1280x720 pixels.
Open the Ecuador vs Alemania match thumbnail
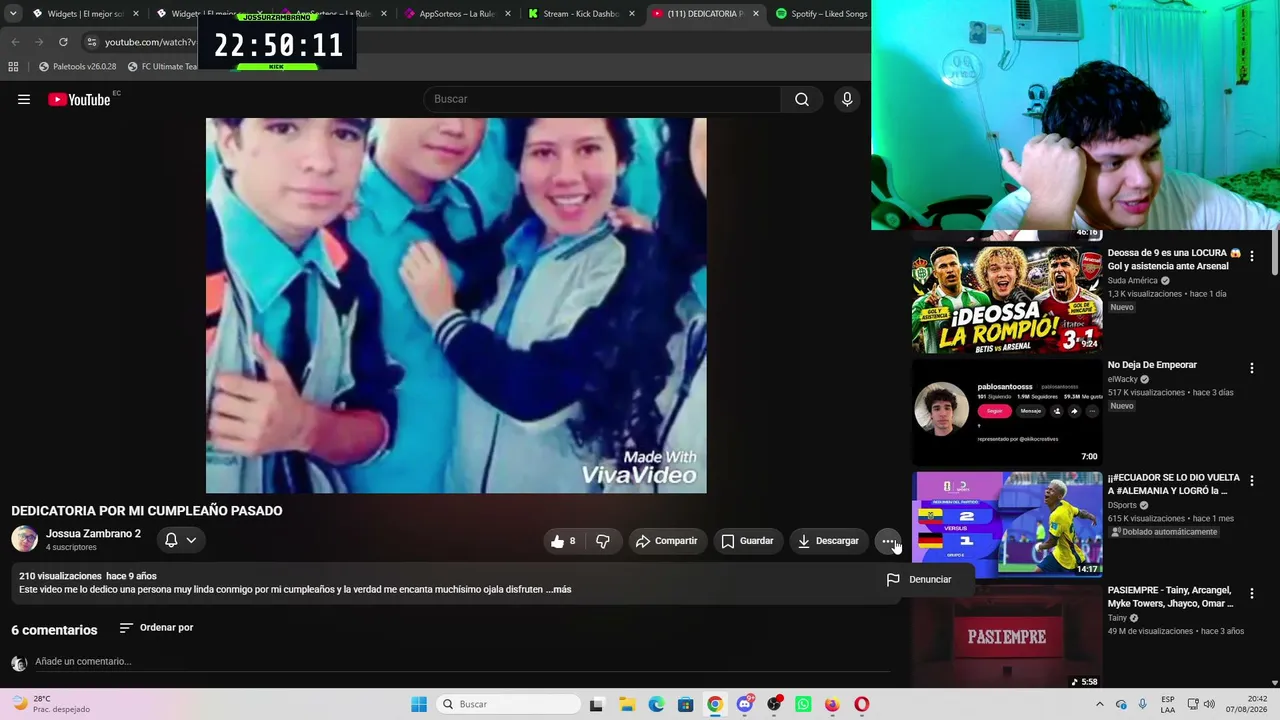[x=1007, y=524]
